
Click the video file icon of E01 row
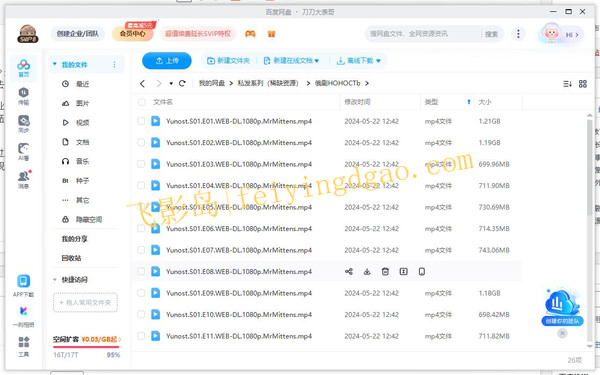(x=155, y=121)
